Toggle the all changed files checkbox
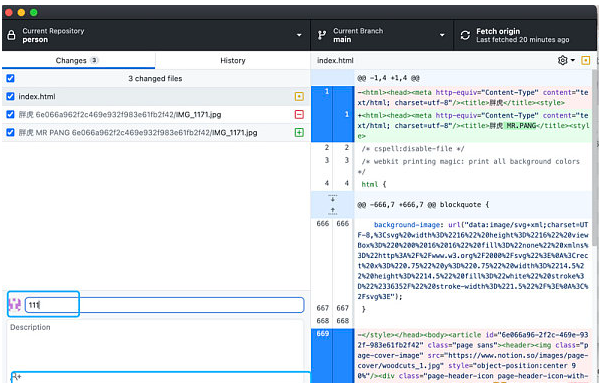Screen dimensions: 599x383 click(x=10, y=78)
